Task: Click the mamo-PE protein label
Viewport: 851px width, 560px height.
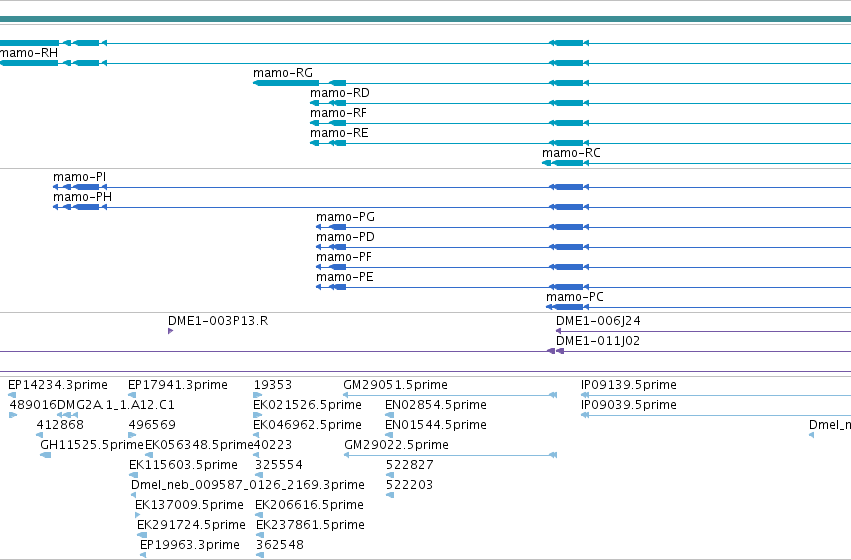Action: pyautogui.click(x=345, y=277)
